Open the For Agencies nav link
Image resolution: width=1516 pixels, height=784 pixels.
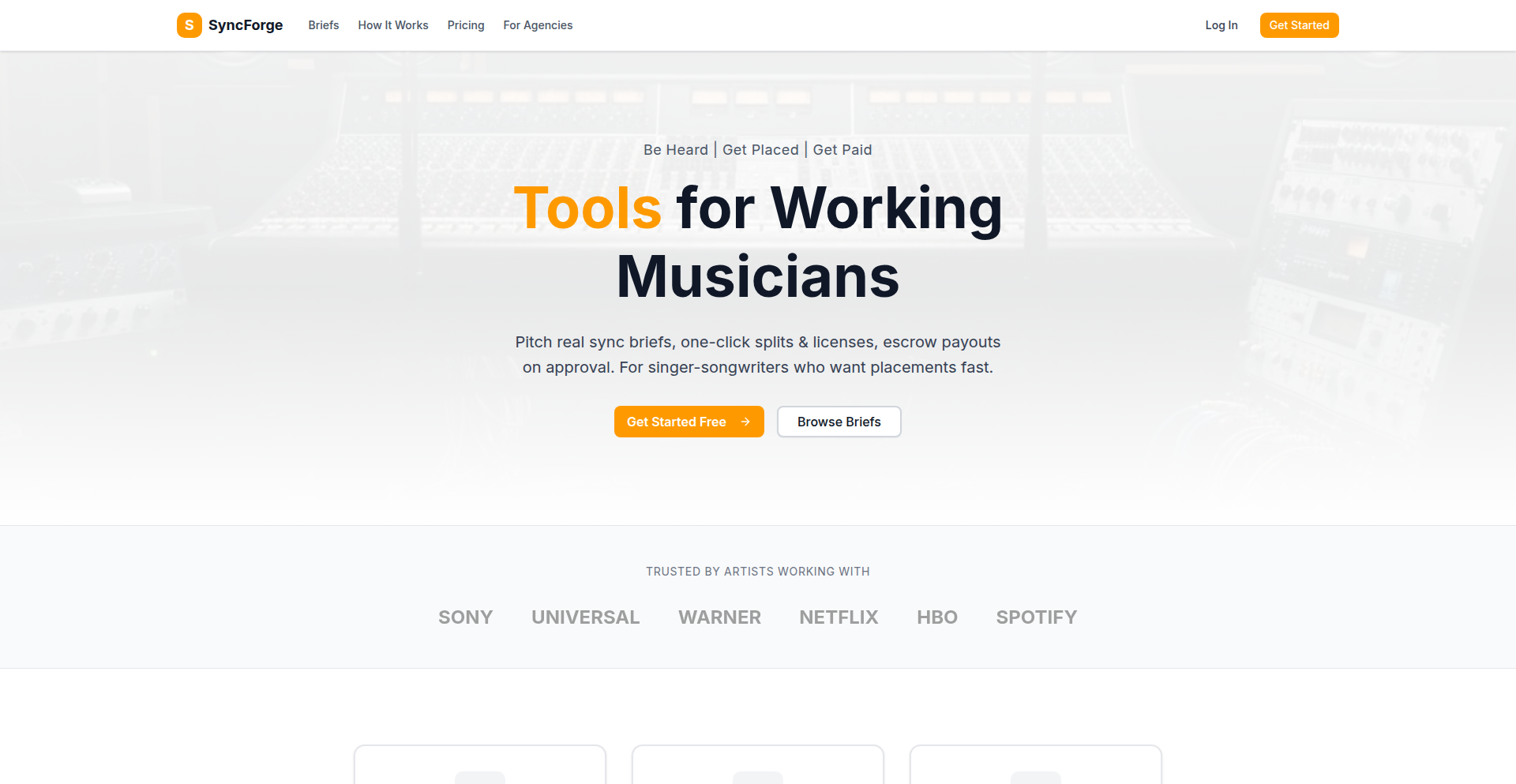coord(538,25)
